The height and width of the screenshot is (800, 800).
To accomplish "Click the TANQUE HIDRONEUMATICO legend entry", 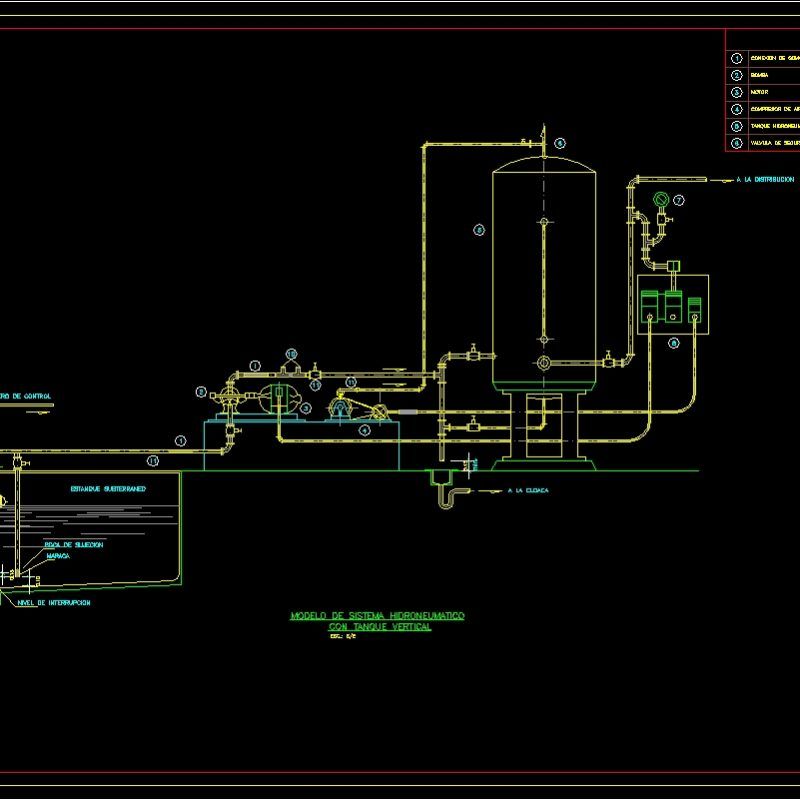I will pyautogui.click(x=773, y=125).
